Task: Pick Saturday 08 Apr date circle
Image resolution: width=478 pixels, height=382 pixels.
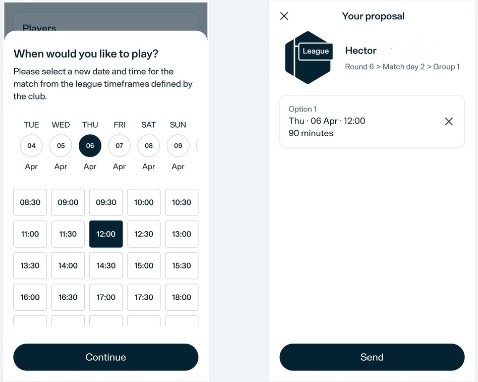Action: click(x=149, y=146)
